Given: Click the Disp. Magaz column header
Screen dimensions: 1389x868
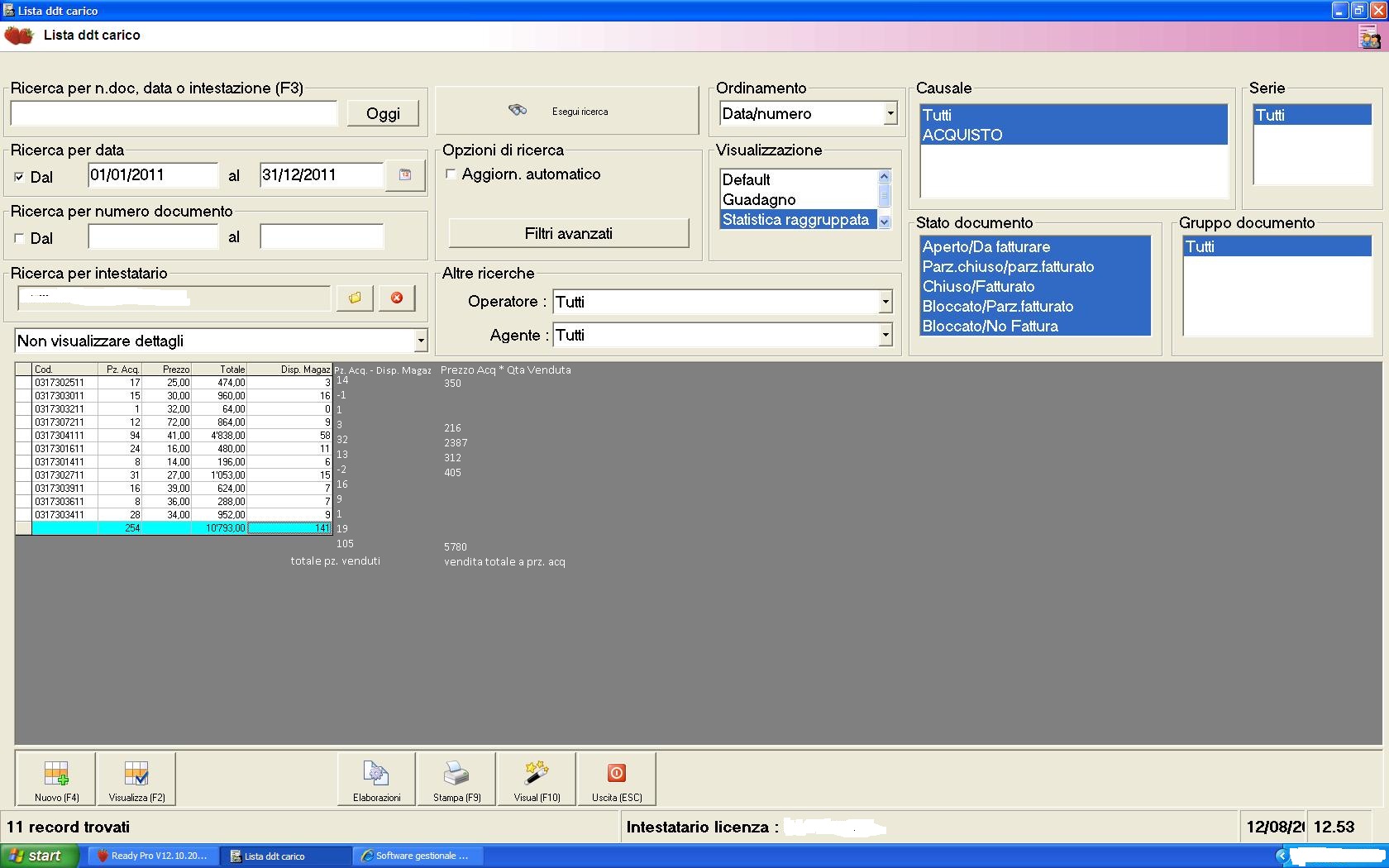Looking at the screenshot, I should click(x=289, y=370).
